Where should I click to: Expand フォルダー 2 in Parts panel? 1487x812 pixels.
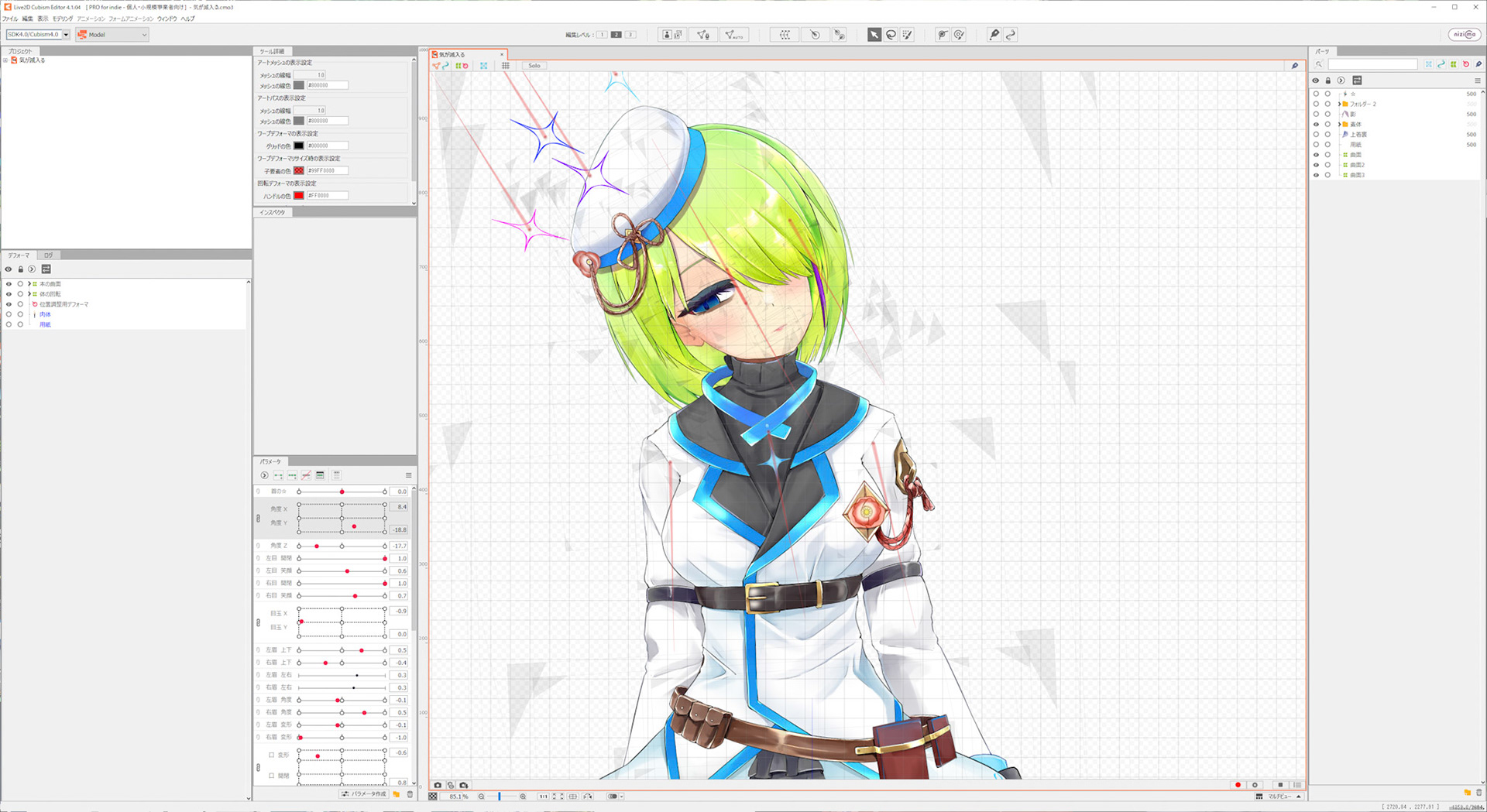[x=1339, y=104]
